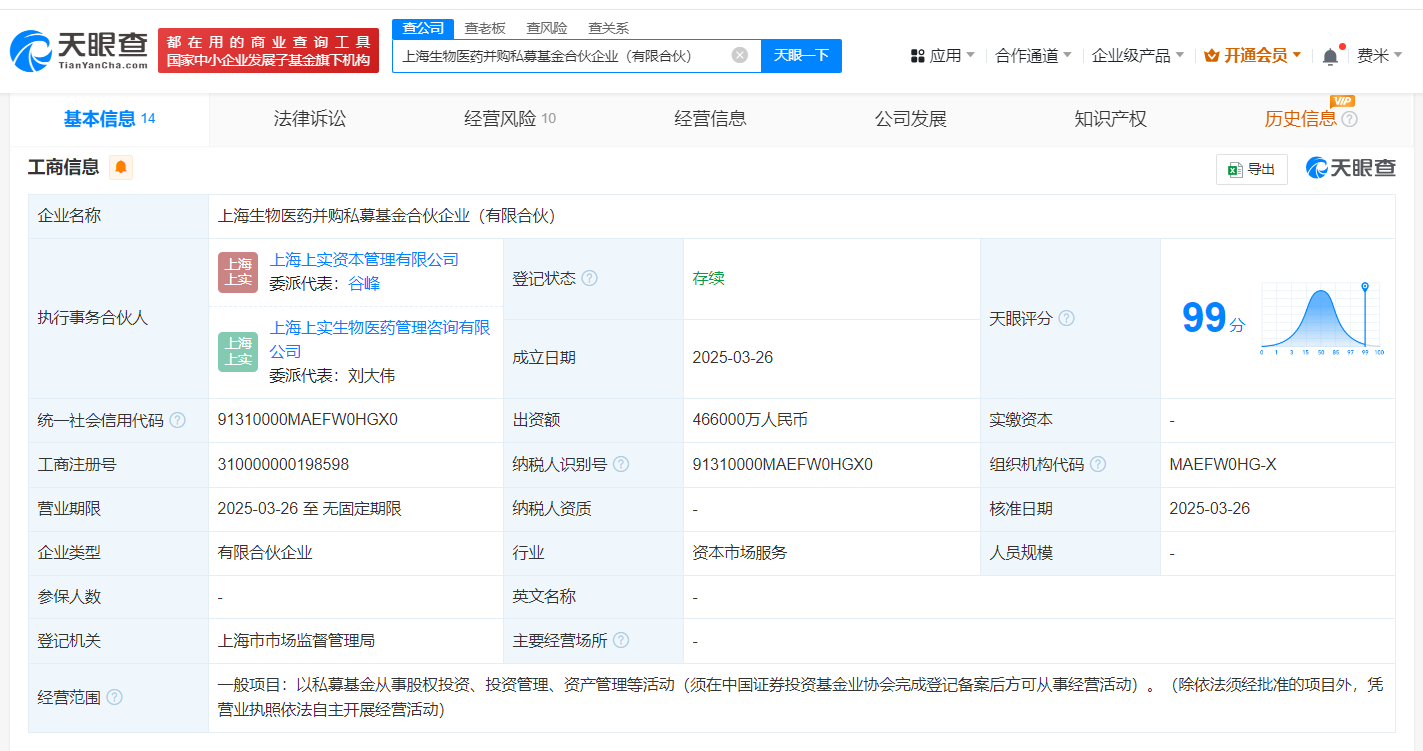
Task: Click 上海市市场监督管理局 registration authority
Action: (x=296, y=640)
